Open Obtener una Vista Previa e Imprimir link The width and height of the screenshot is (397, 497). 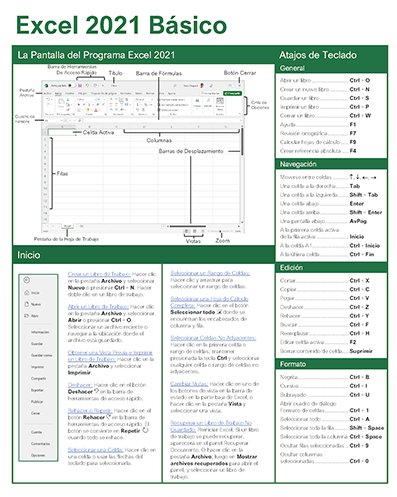pyautogui.click(x=110, y=356)
